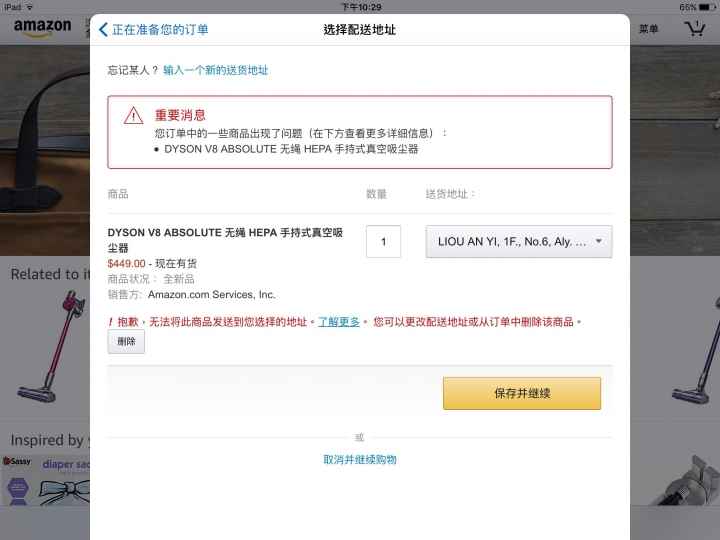Open the 了解更多 link
Viewport: 720px width, 540px height.
tap(339, 322)
